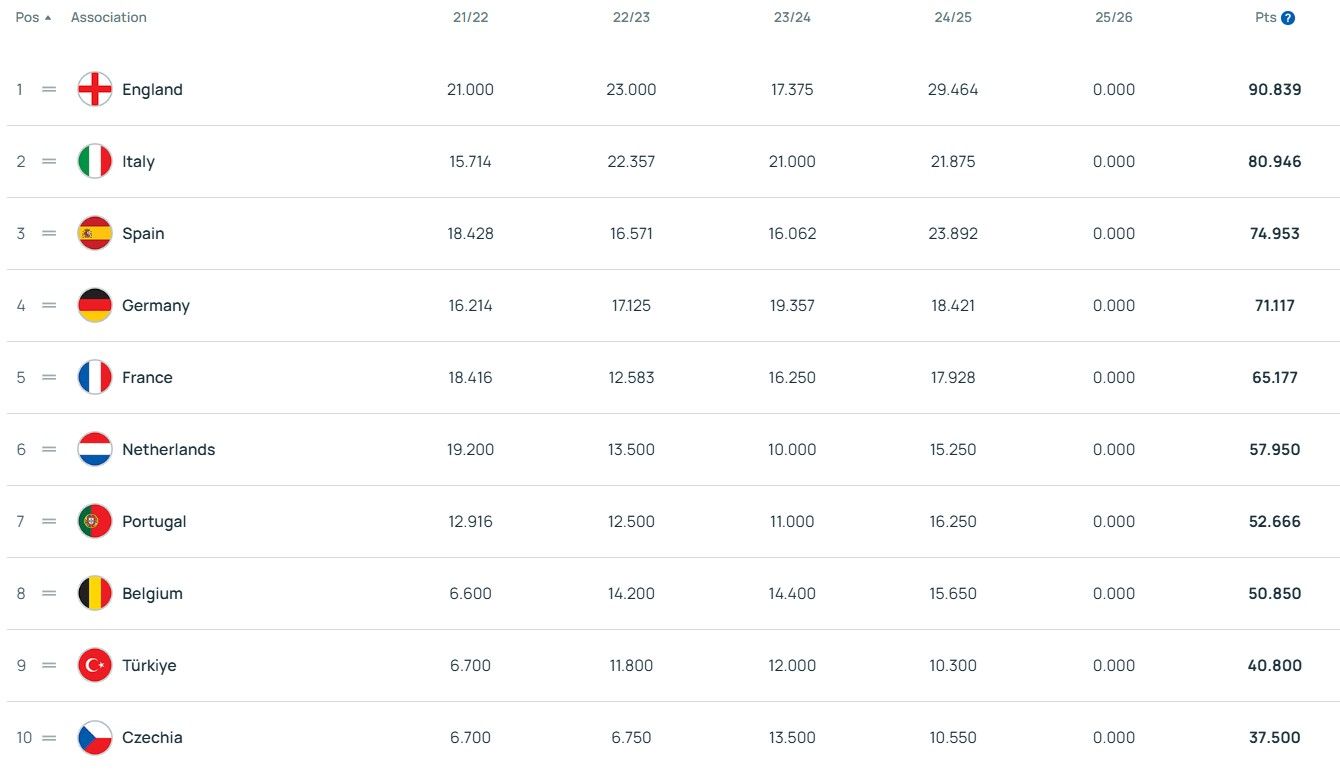Sort by the Pts column header
The image size is (1340, 776).
(1265, 18)
